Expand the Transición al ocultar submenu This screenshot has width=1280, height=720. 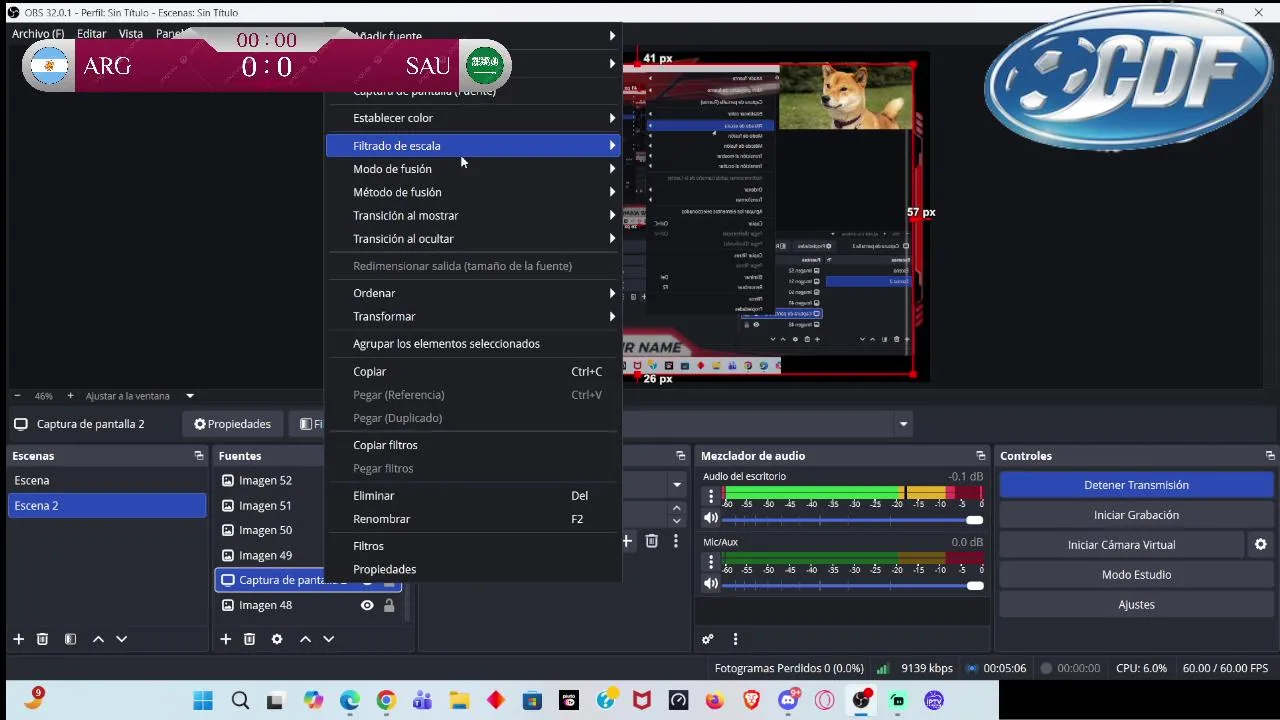coord(473,239)
